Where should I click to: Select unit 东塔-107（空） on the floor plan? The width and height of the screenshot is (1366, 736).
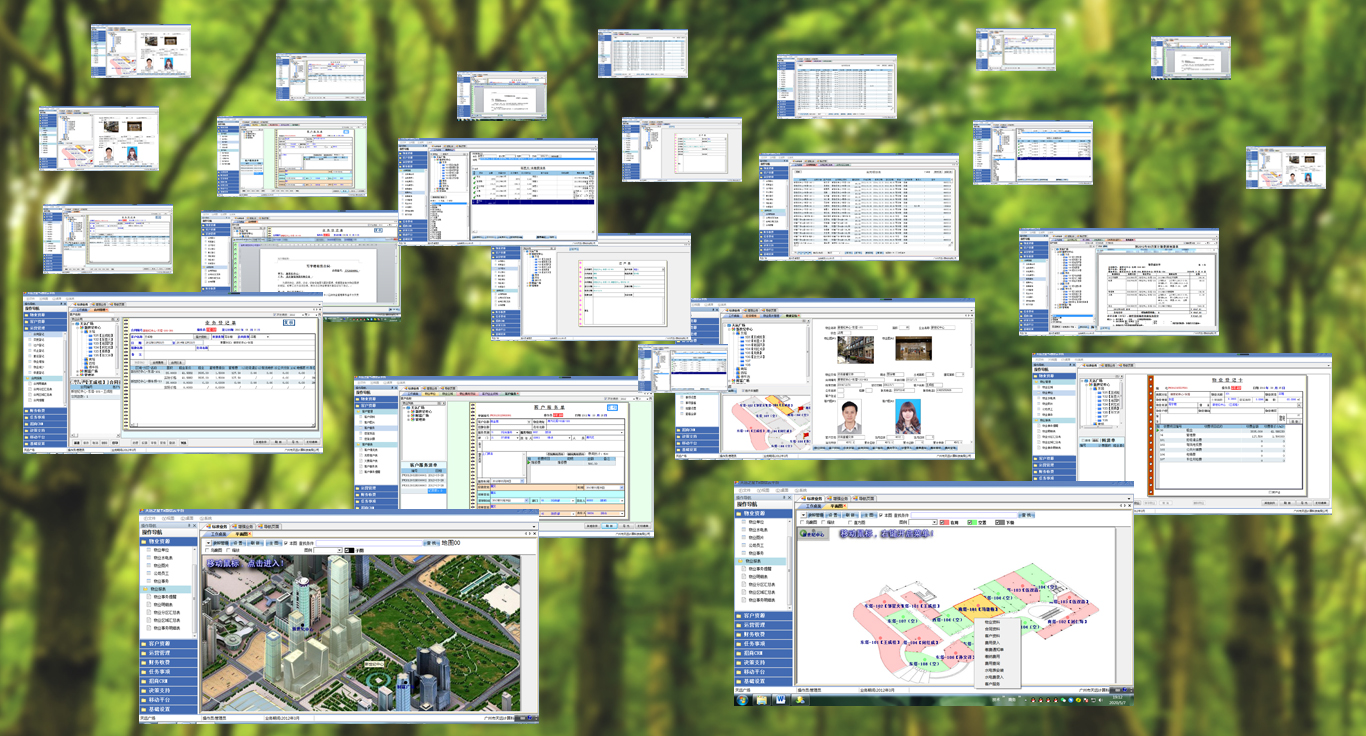tap(902, 622)
